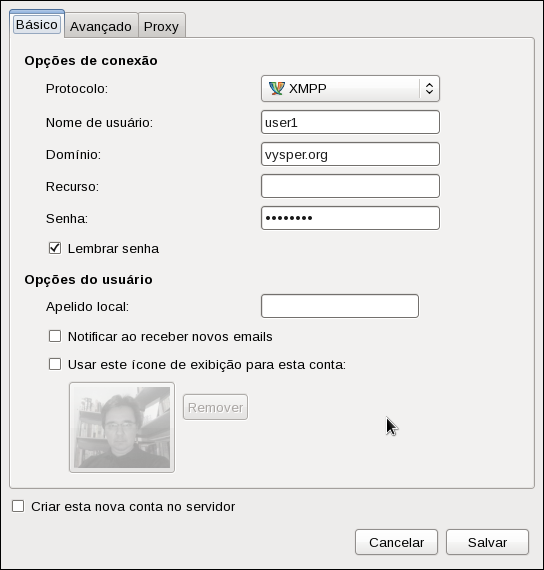Screen dimensions: 544x570
Task: Open the Protocolo XMPP dropdown
Action: (350, 88)
